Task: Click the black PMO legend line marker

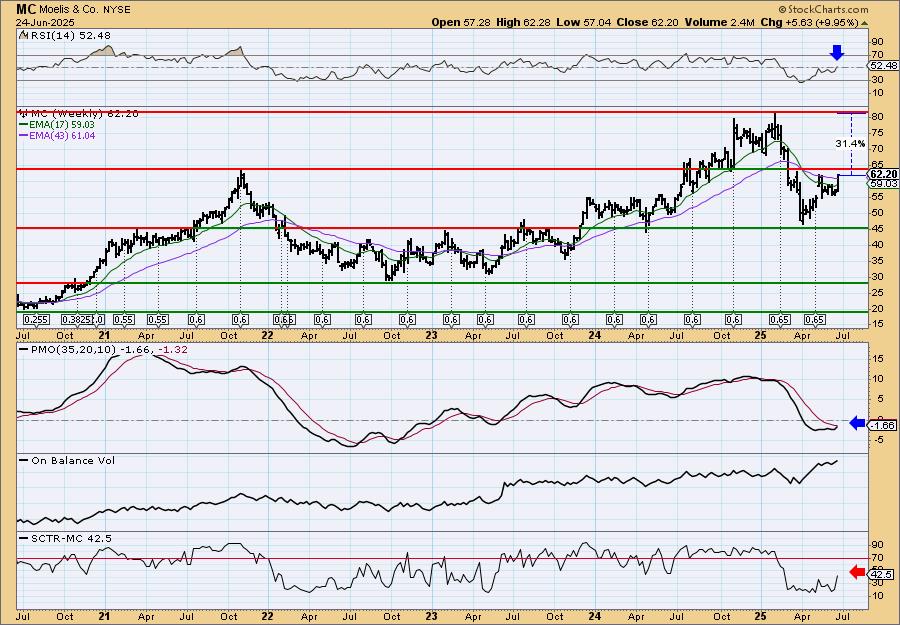Action: 23,350
